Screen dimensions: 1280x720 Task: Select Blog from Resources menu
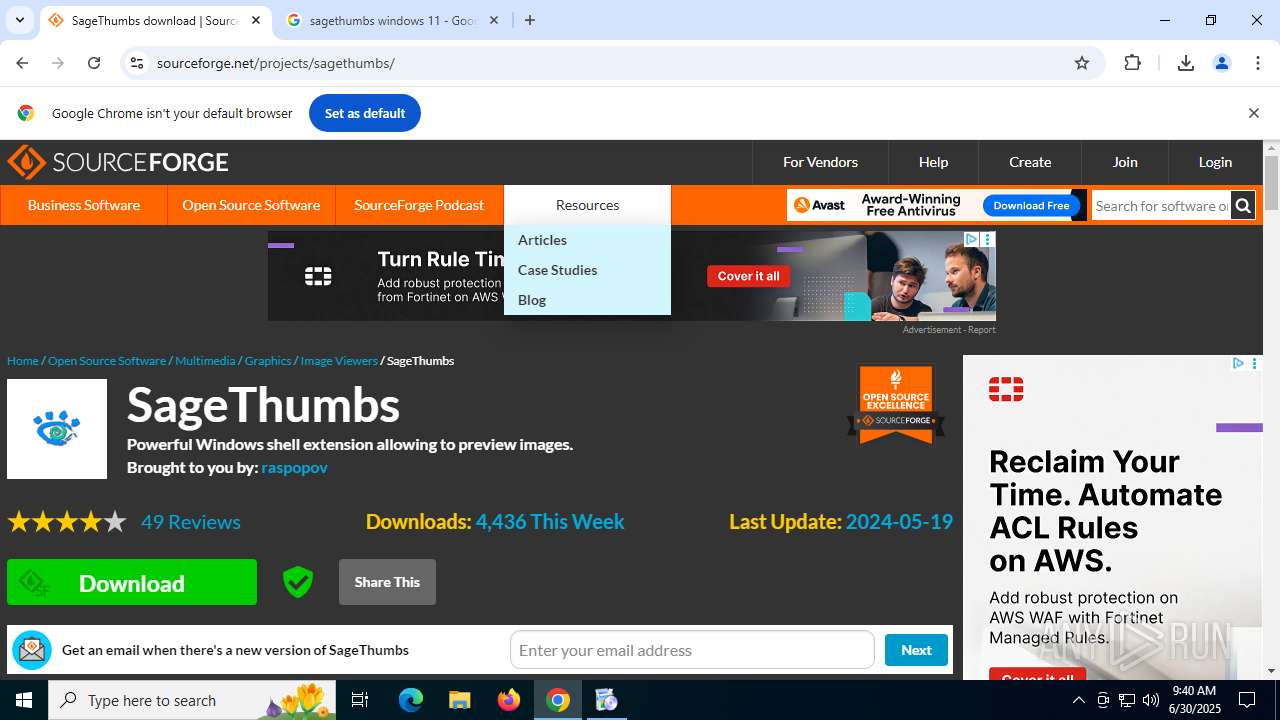[x=532, y=300]
